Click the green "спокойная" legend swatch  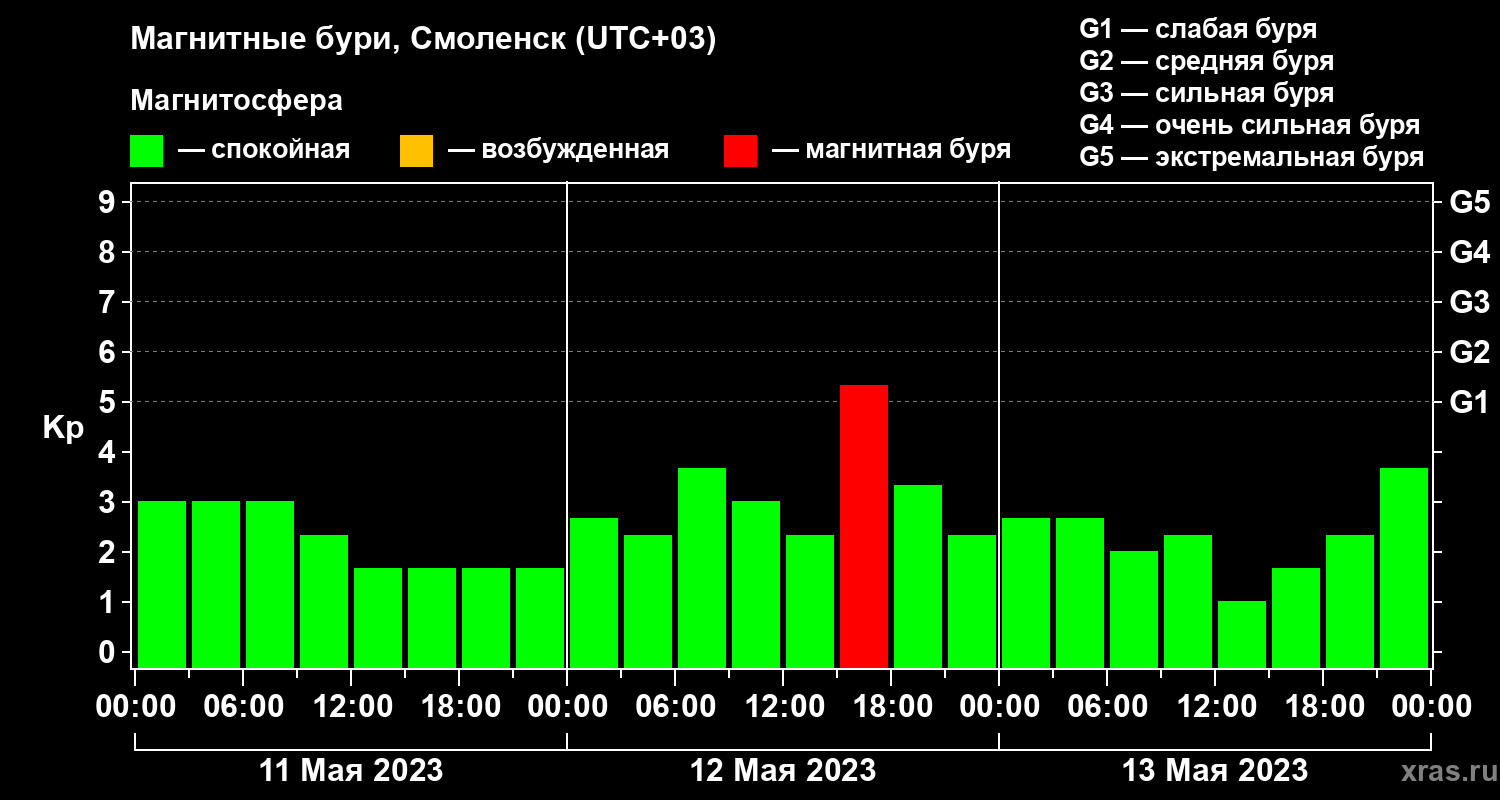tap(146, 151)
